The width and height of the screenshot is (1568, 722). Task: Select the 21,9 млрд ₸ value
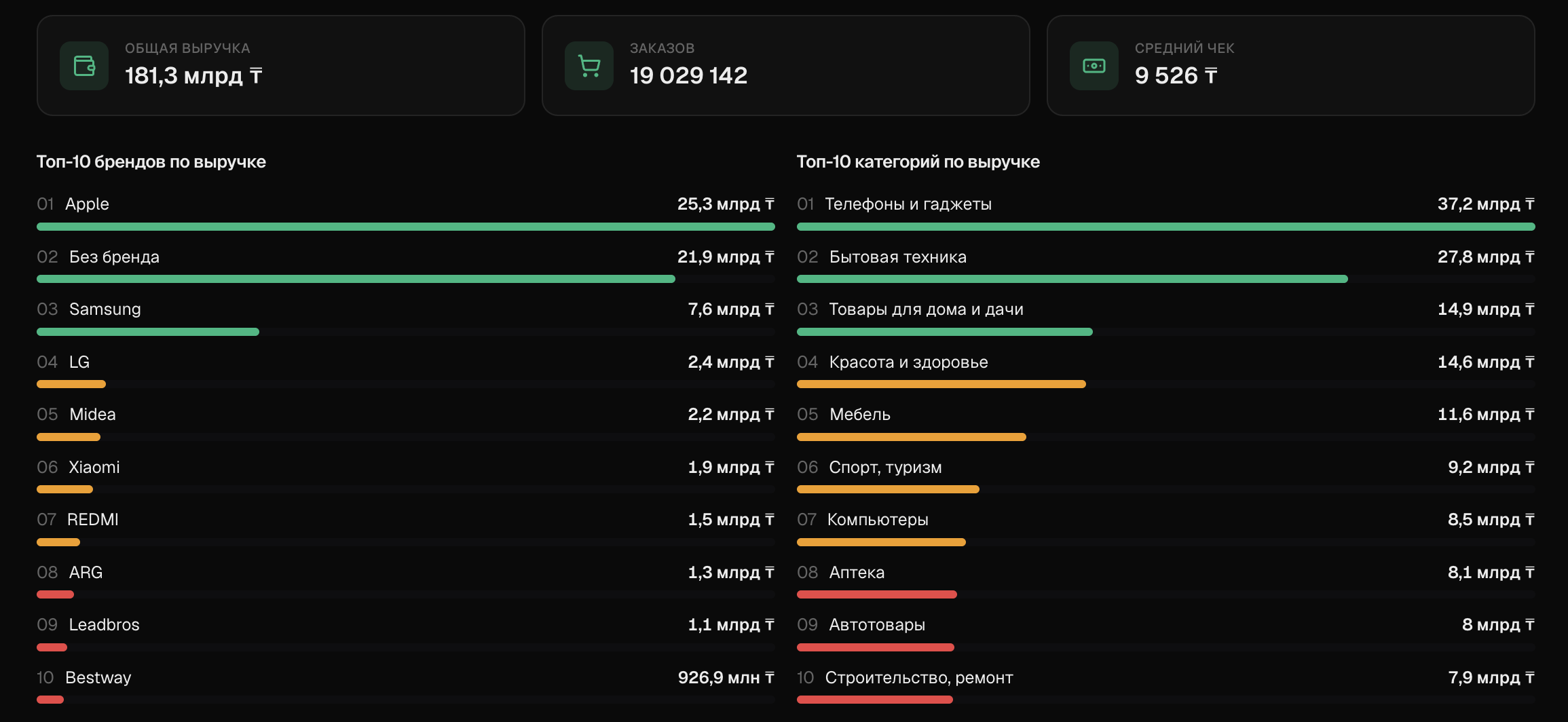[x=726, y=256]
